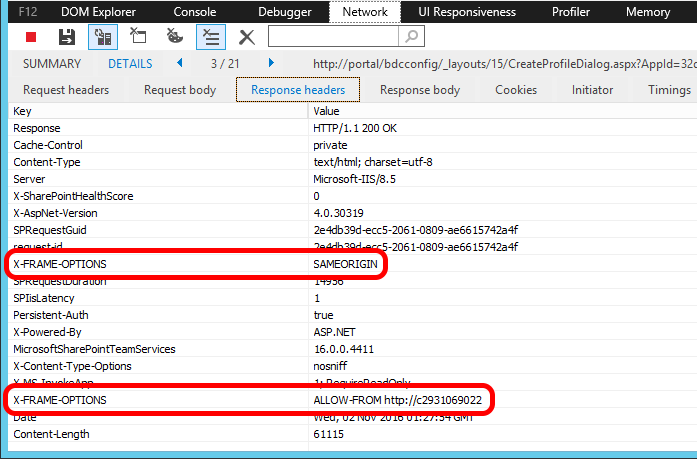This screenshot has width=697, height=459.
Task: Click inside the network search box
Action: (332, 37)
